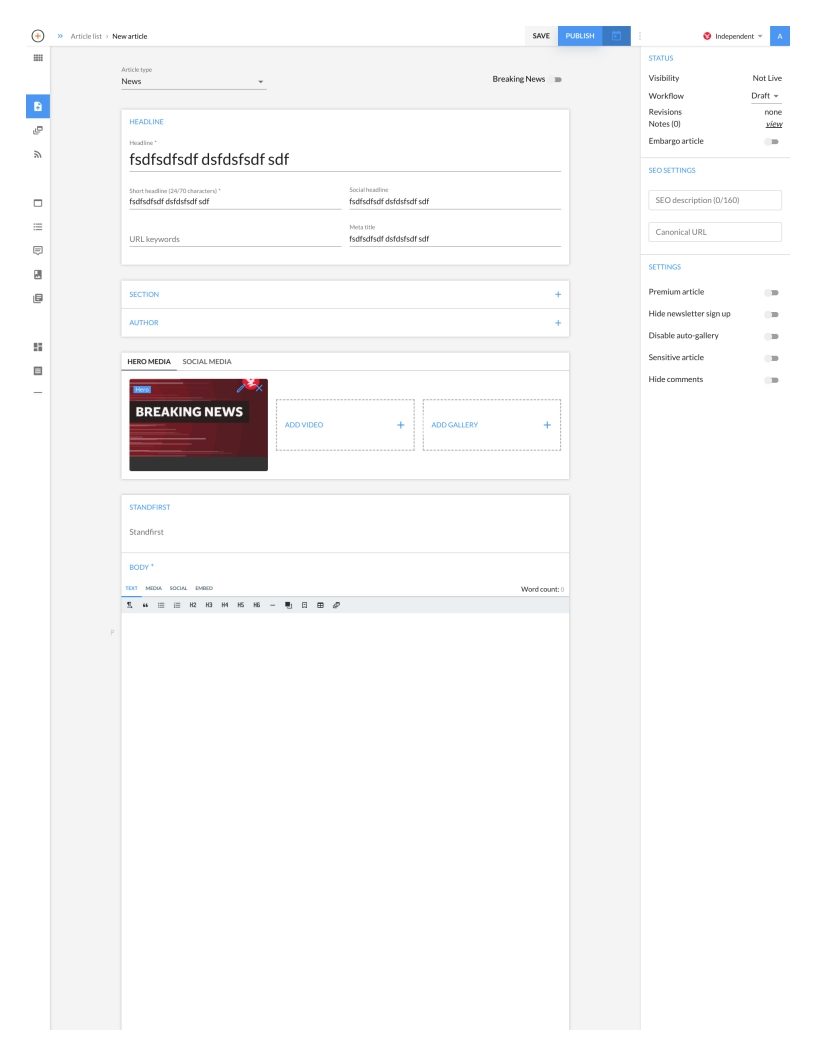
Task: Click the striped rows sidebar icon
Action: 38,371
